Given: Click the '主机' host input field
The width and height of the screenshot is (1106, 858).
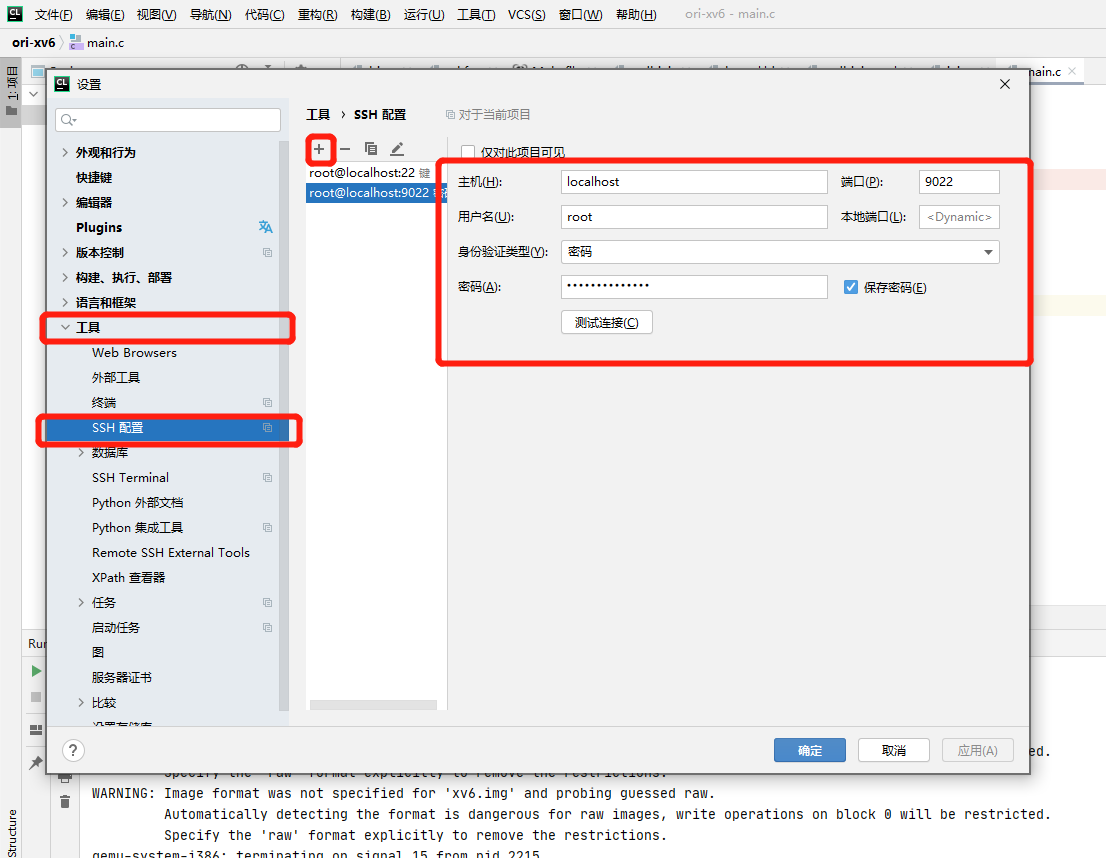Looking at the screenshot, I should click(694, 182).
